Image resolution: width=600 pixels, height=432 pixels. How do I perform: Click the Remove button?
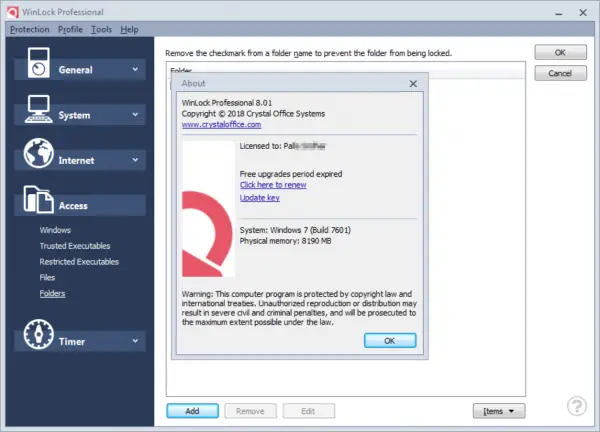250,411
